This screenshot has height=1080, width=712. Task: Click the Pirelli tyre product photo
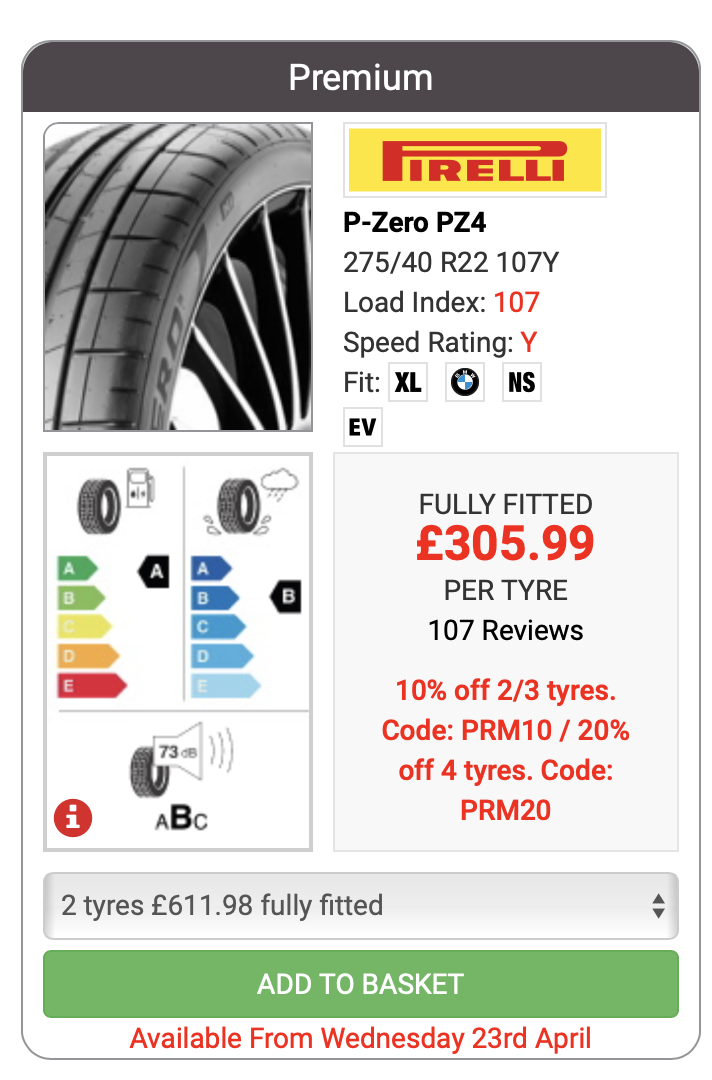coord(178,277)
